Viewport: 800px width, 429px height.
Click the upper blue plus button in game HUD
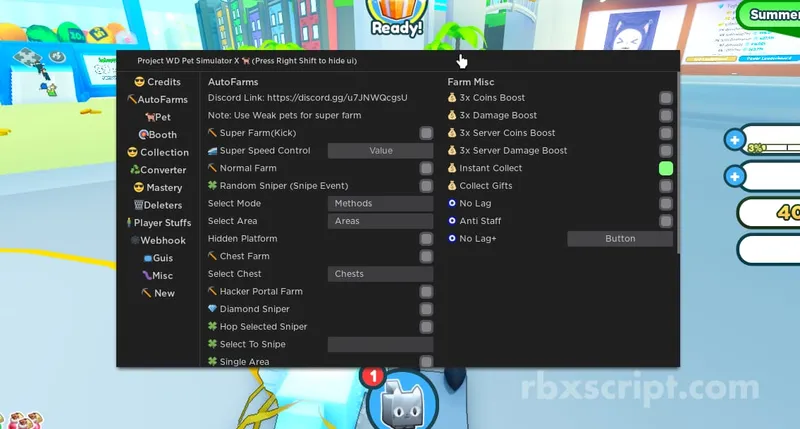735,140
